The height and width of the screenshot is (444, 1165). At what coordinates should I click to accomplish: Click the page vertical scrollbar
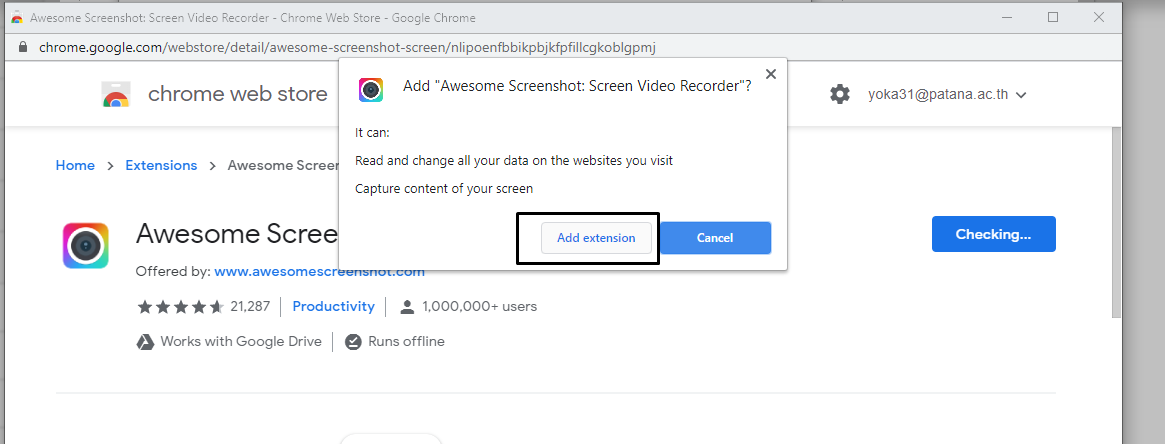[1116, 223]
